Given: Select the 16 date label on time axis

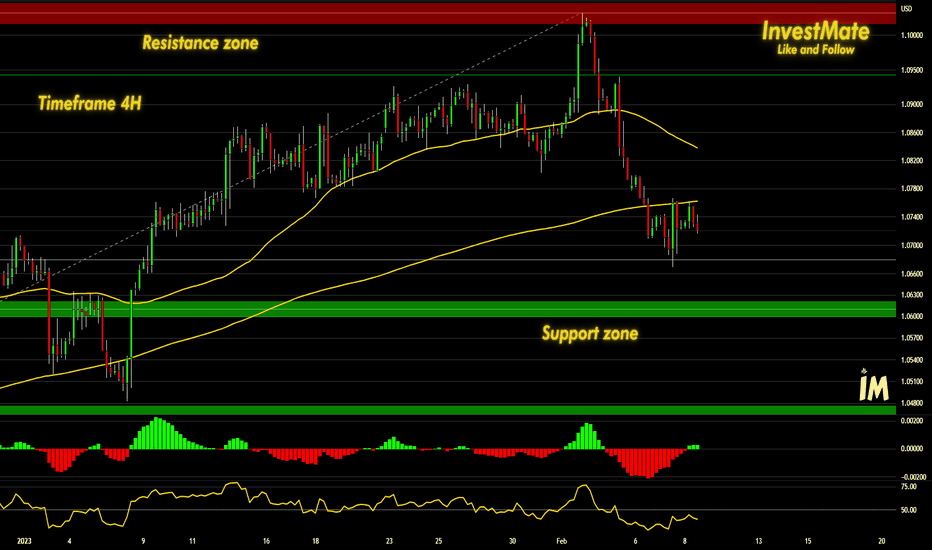Looking at the screenshot, I should pyautogui.click(x=266, y=541).
